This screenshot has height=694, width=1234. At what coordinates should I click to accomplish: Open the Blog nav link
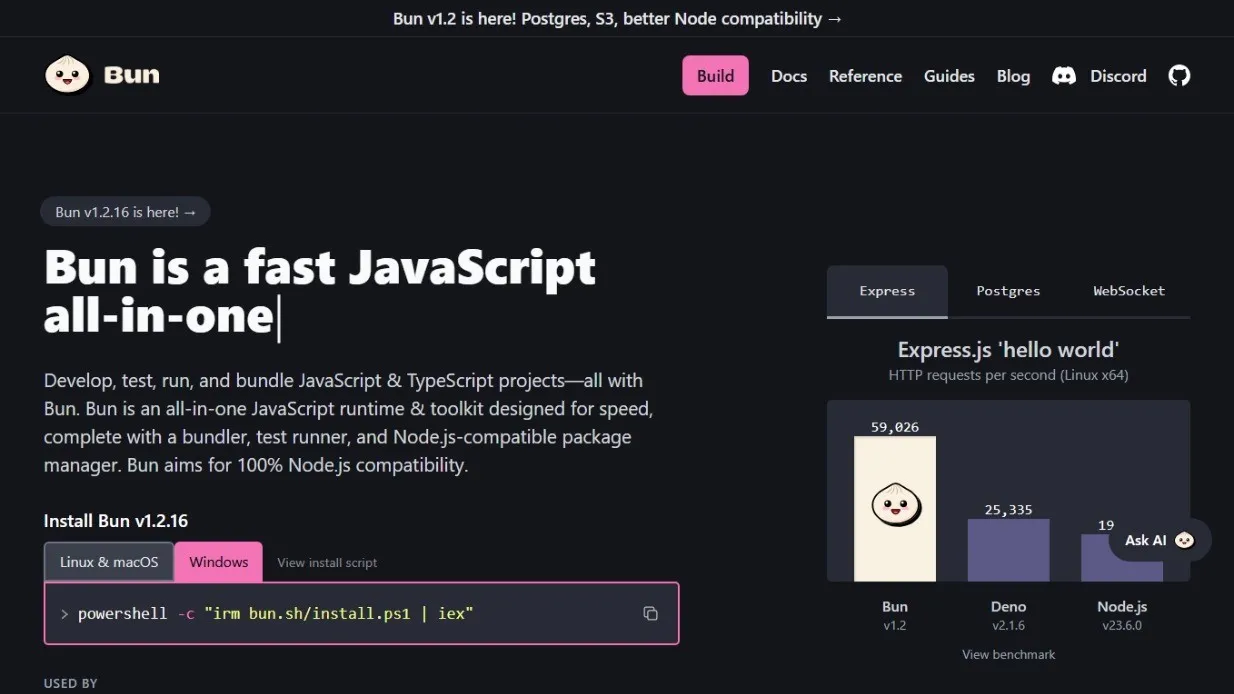tap(1013, 76)
